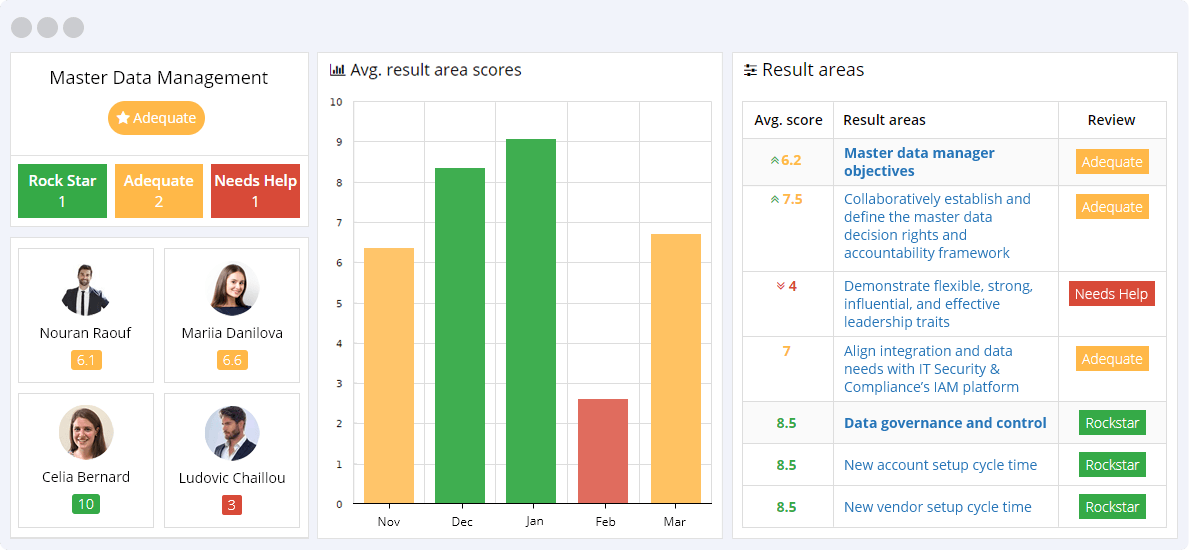This screenshot has height=550, width=1189.
Task: Click the name Mariia Danilova
Action: click(232, 333)
